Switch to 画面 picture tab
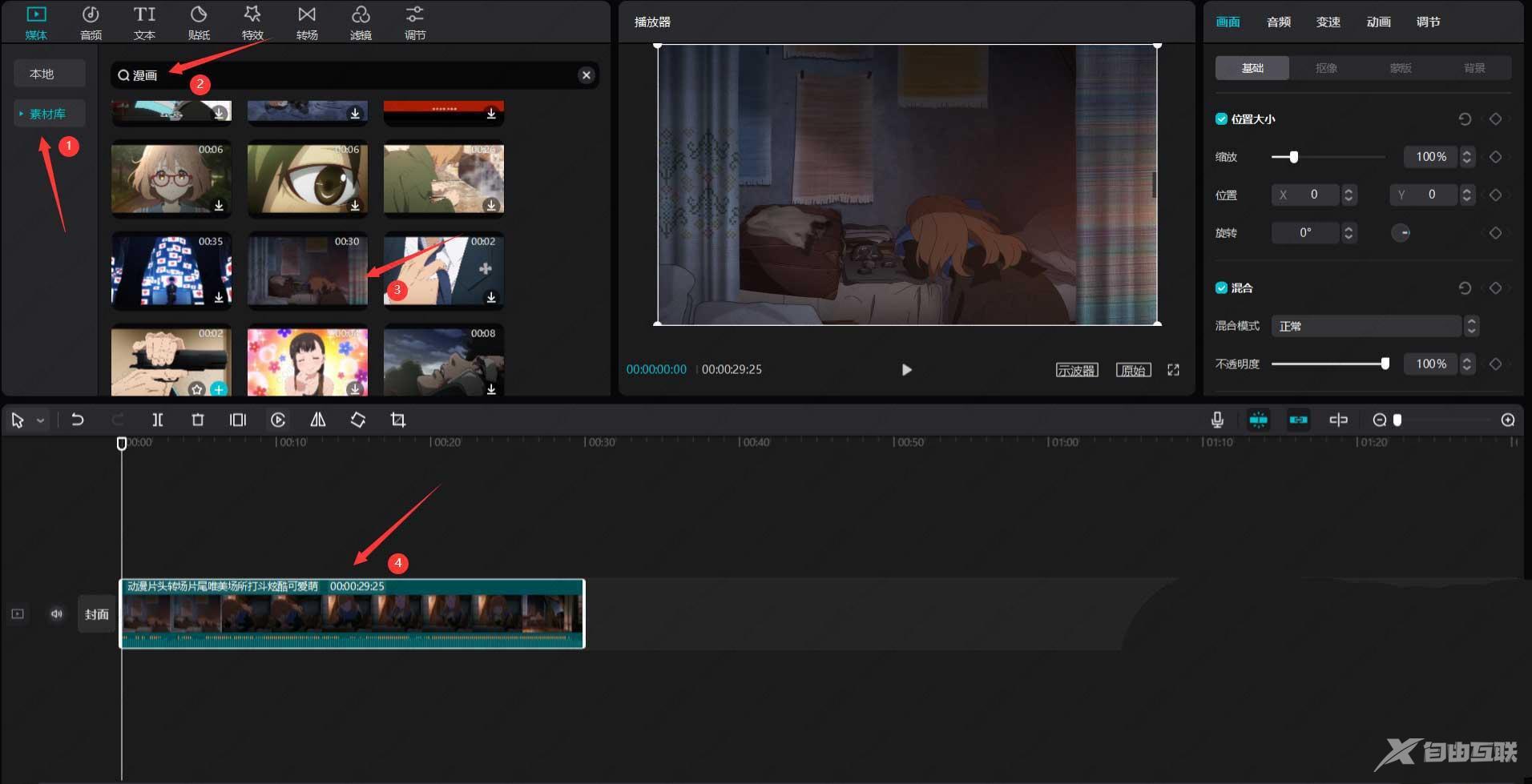This screenshot has width=1532, height=784. [1228, 22]
